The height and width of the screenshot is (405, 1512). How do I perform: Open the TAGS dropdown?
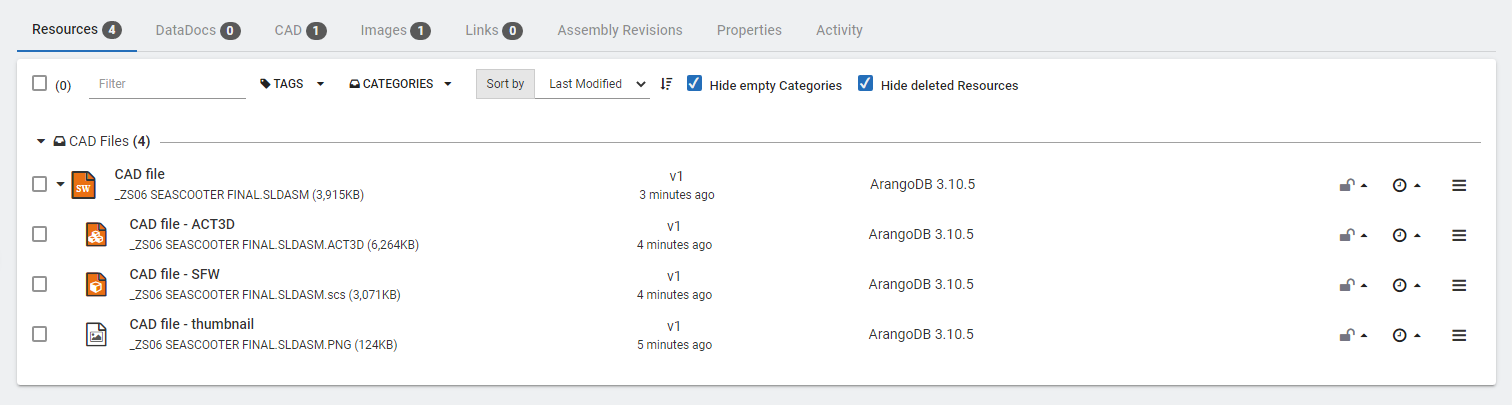(x=292, y=84)
